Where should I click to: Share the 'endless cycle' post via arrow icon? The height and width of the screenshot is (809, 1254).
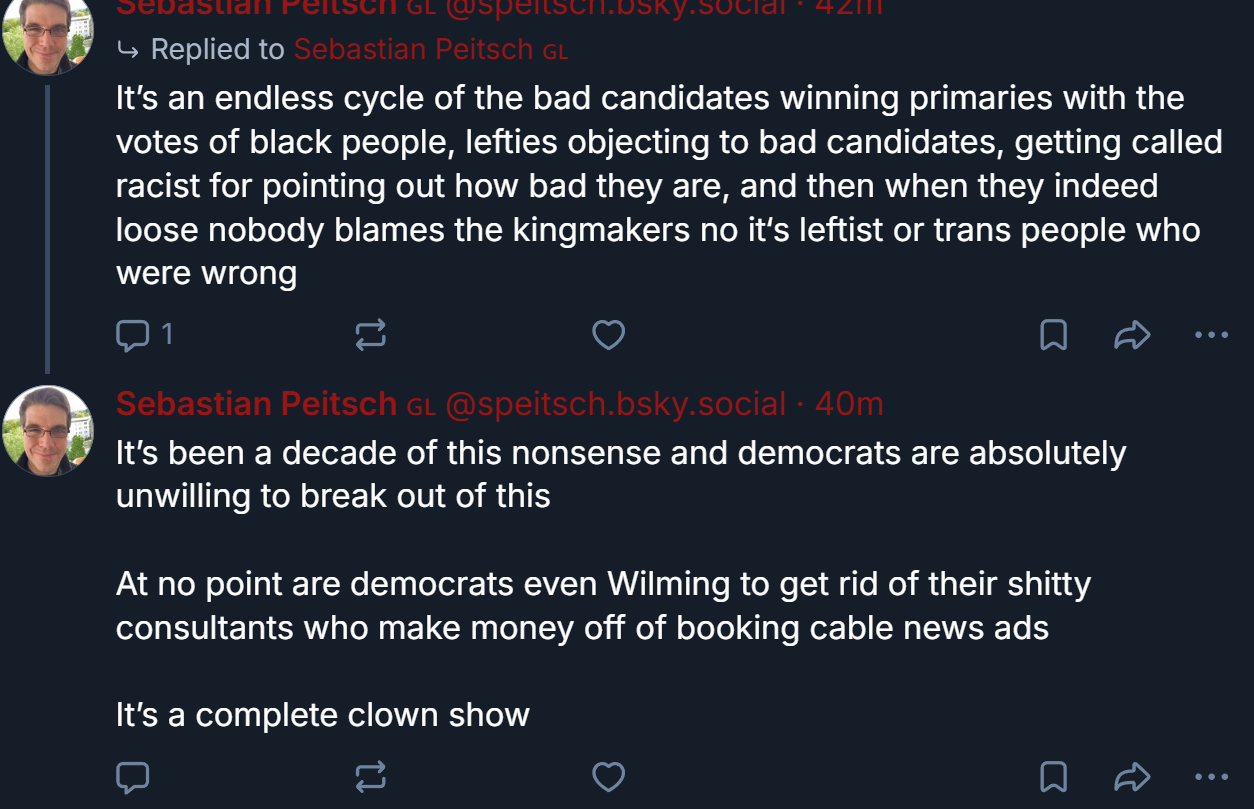point(1132,335)
